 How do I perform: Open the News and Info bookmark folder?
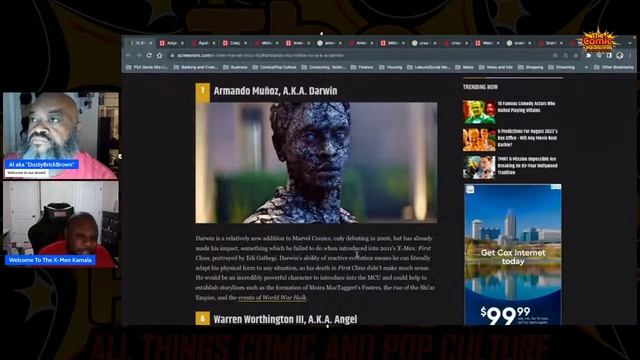click(496, 67)
